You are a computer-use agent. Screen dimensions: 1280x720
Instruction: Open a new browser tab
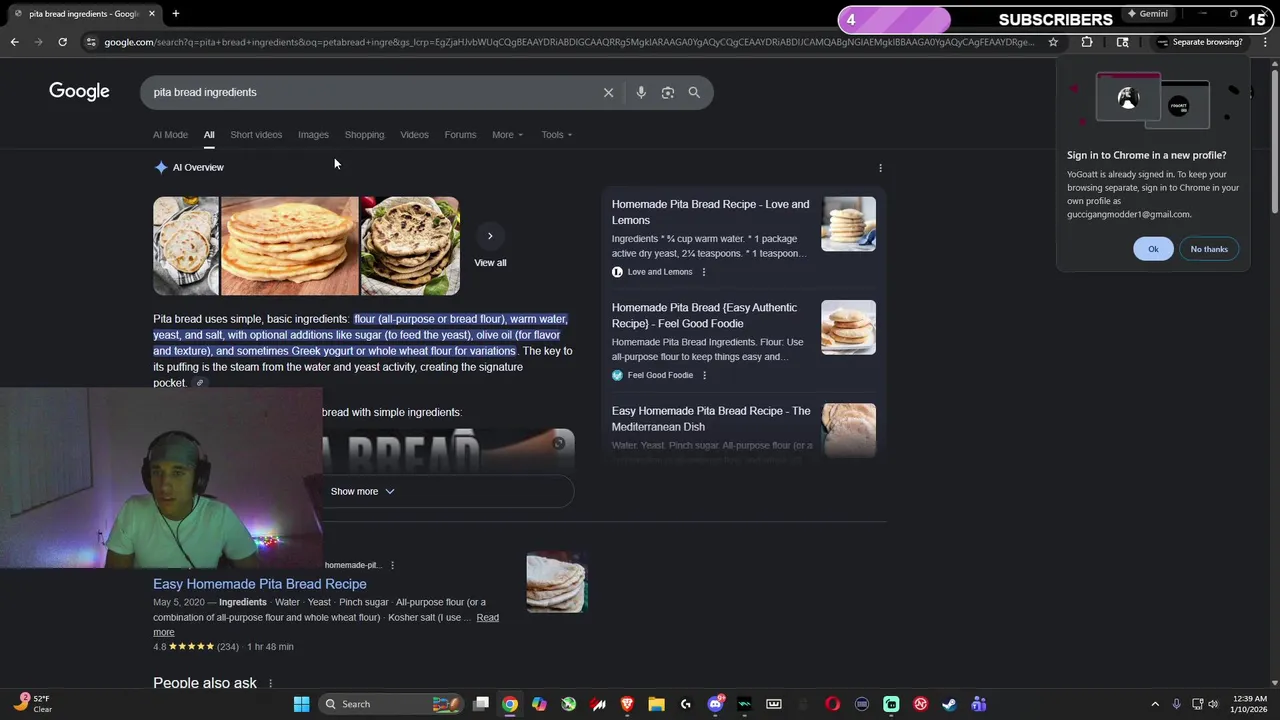tap(175, 13)
